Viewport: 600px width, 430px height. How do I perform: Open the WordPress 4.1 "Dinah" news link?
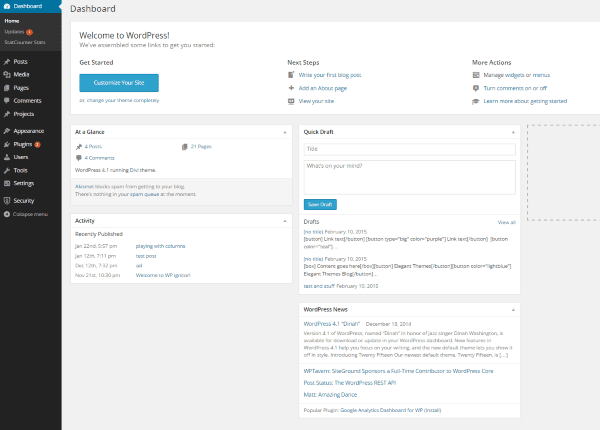coord(332,324)
